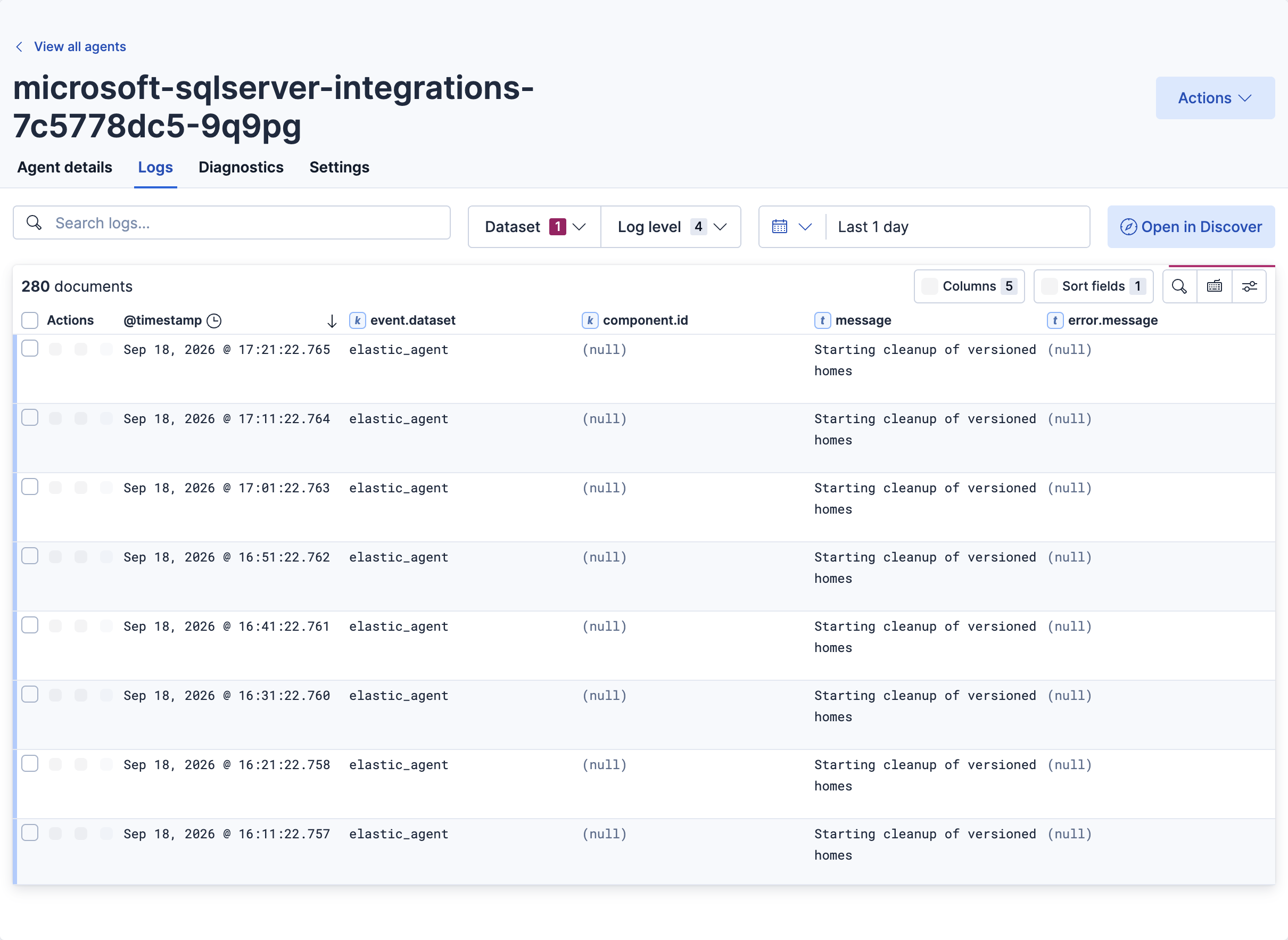The width and height of the screenshot is (1288, 940).
Task: Open keyboard shortcuts icon in table toolbar
Action: click(1214, 286)
